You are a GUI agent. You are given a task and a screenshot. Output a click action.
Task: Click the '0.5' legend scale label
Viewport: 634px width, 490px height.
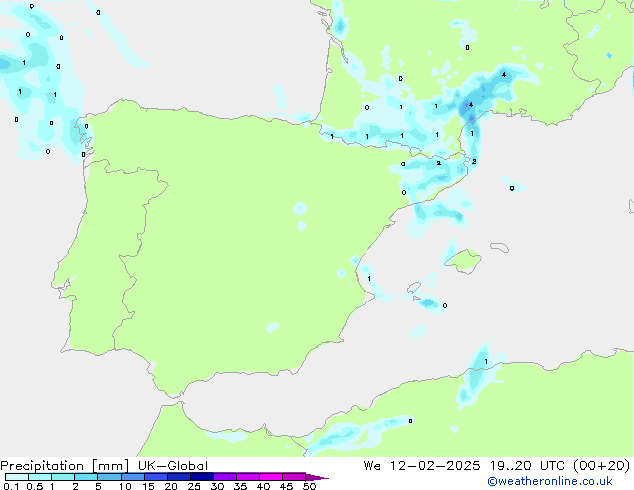point(34,486)
